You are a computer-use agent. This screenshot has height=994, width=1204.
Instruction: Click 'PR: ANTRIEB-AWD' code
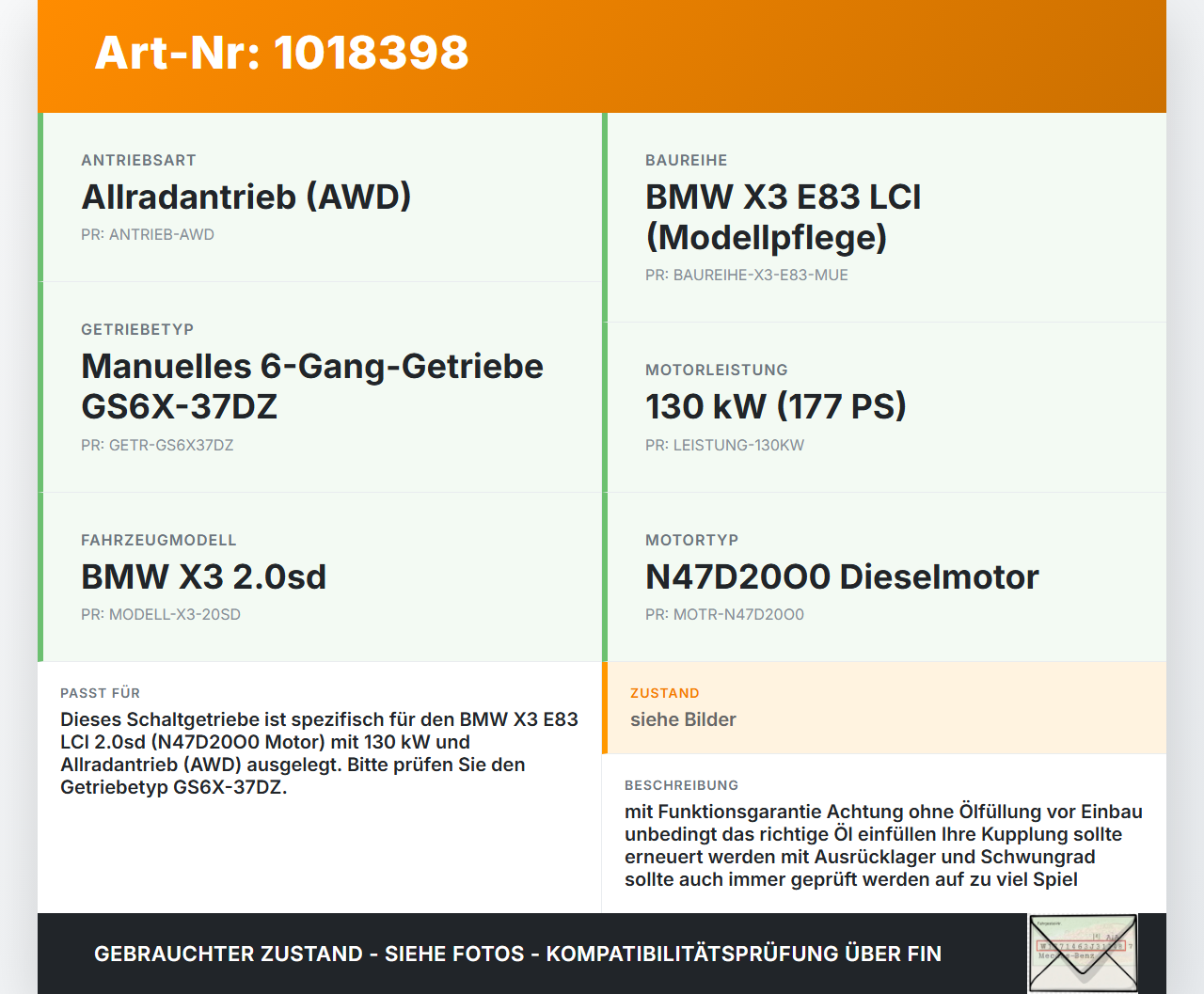(148, 235)
